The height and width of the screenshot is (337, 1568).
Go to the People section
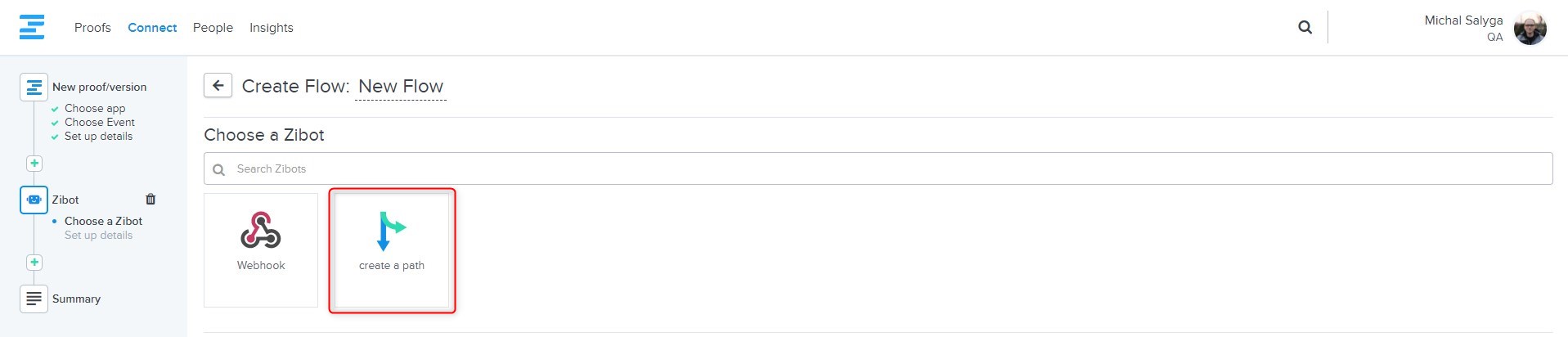point(213,28)
